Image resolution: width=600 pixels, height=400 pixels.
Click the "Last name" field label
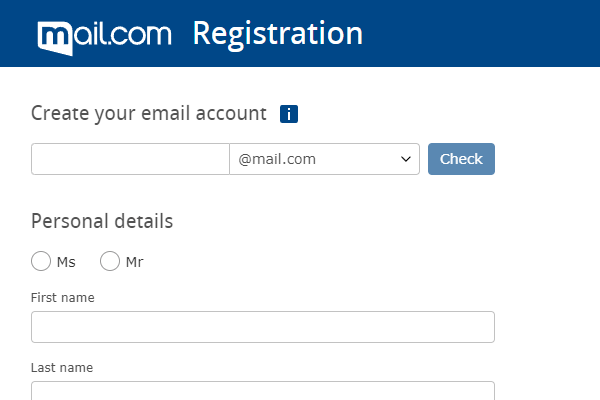(62, 367)
